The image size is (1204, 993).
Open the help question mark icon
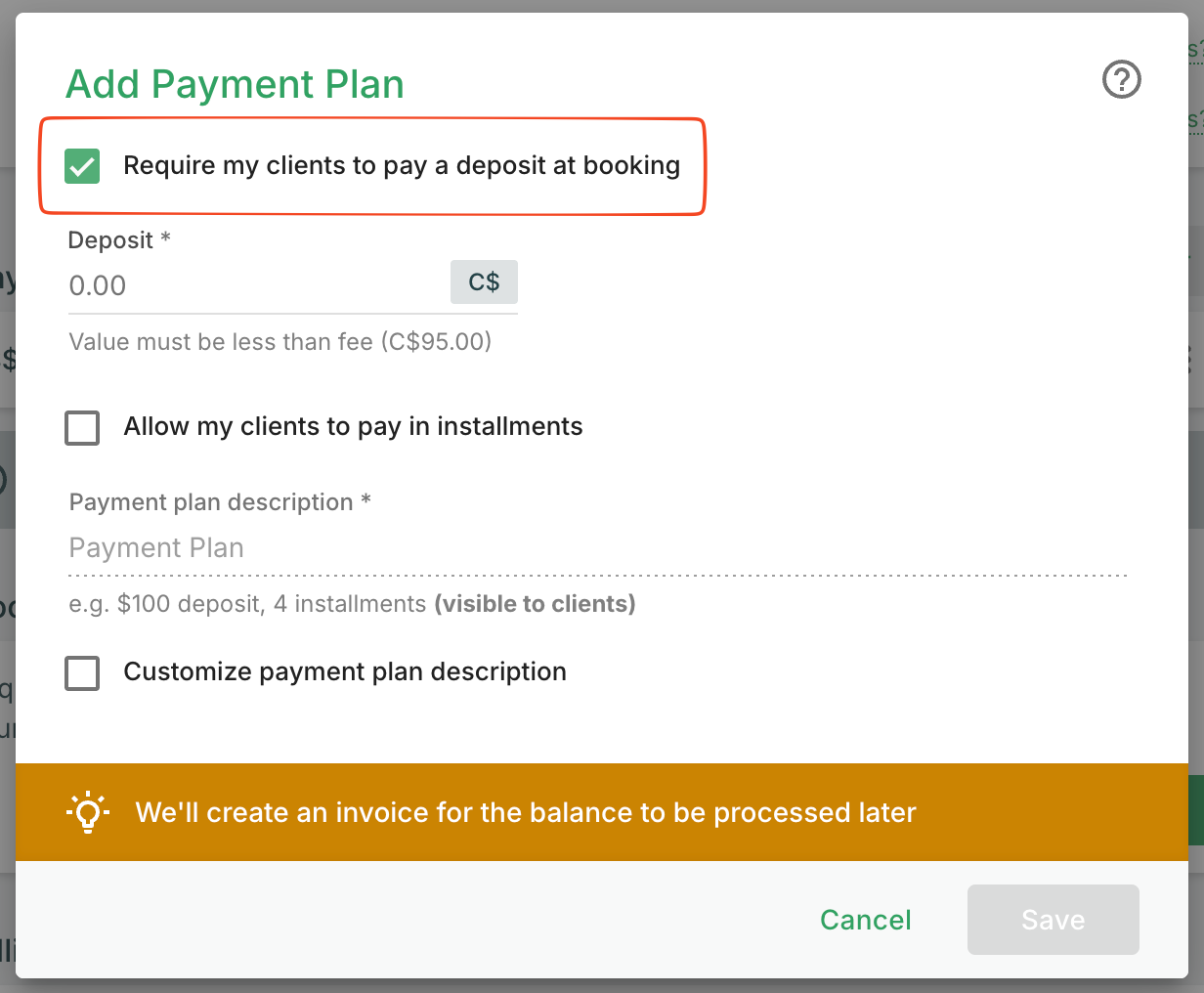[1121, 79]
